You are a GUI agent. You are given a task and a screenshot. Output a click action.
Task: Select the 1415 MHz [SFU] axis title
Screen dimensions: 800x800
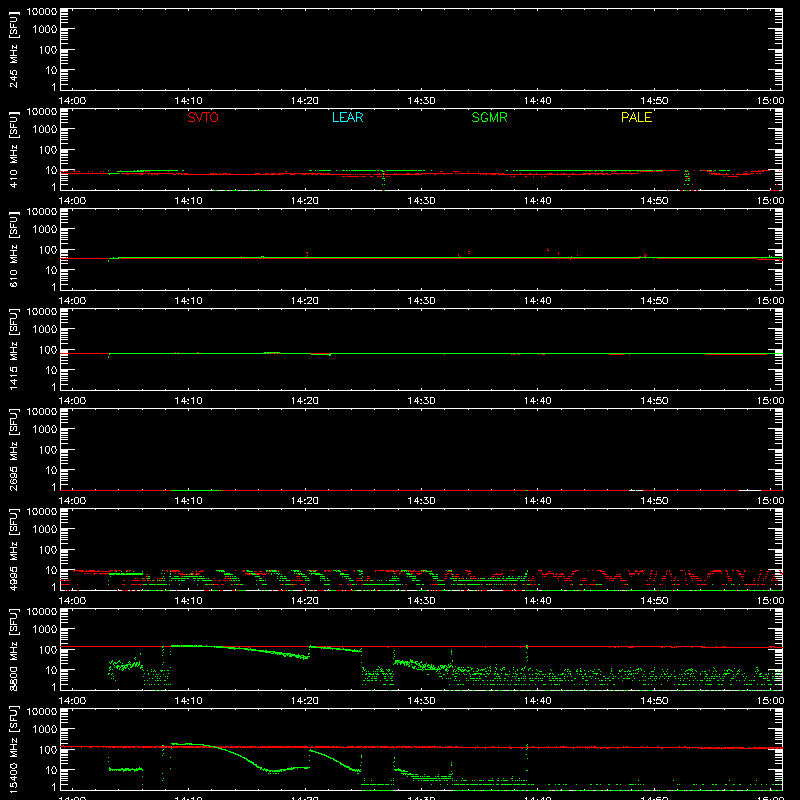(13, 349)
